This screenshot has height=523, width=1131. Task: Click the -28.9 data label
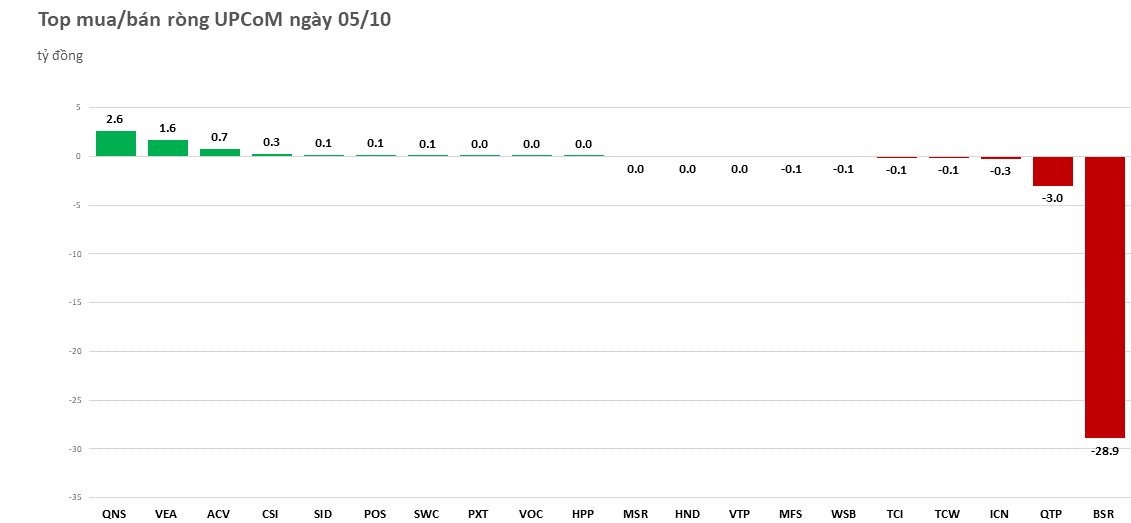point(1104,451)
